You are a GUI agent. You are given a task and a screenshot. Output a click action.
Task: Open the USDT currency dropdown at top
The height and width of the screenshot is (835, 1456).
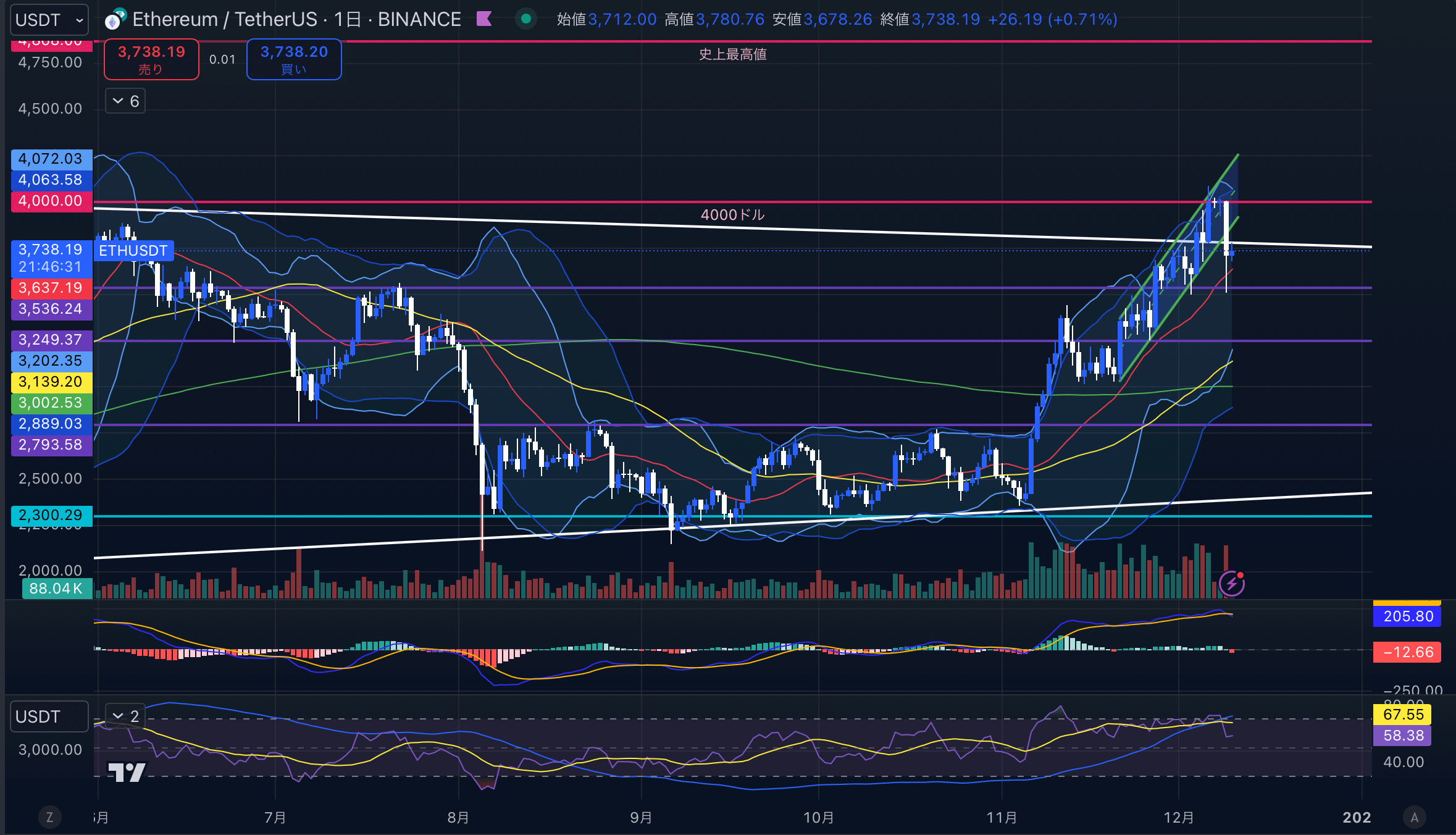click(x=49, y=20)
